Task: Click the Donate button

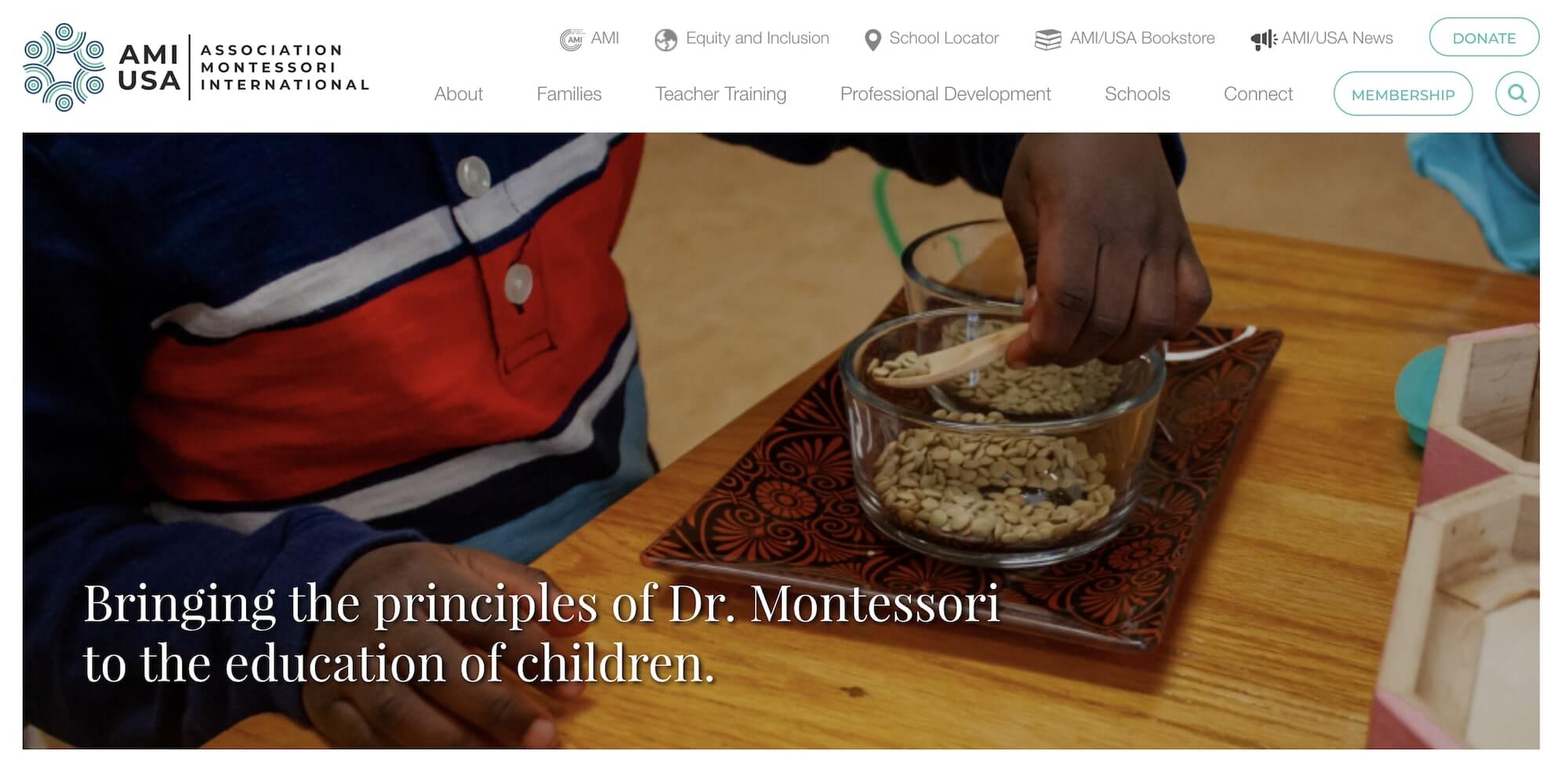Action: point(1484,38)
